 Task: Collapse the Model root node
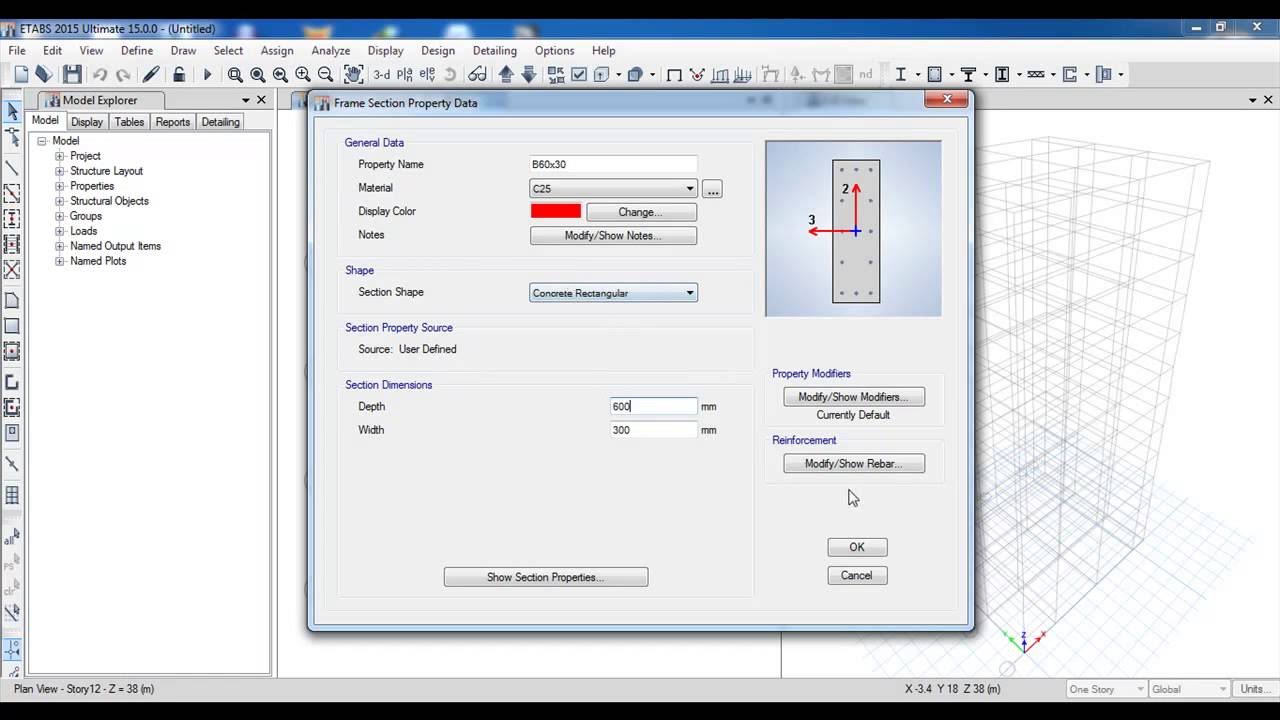(x=42, y=141)
